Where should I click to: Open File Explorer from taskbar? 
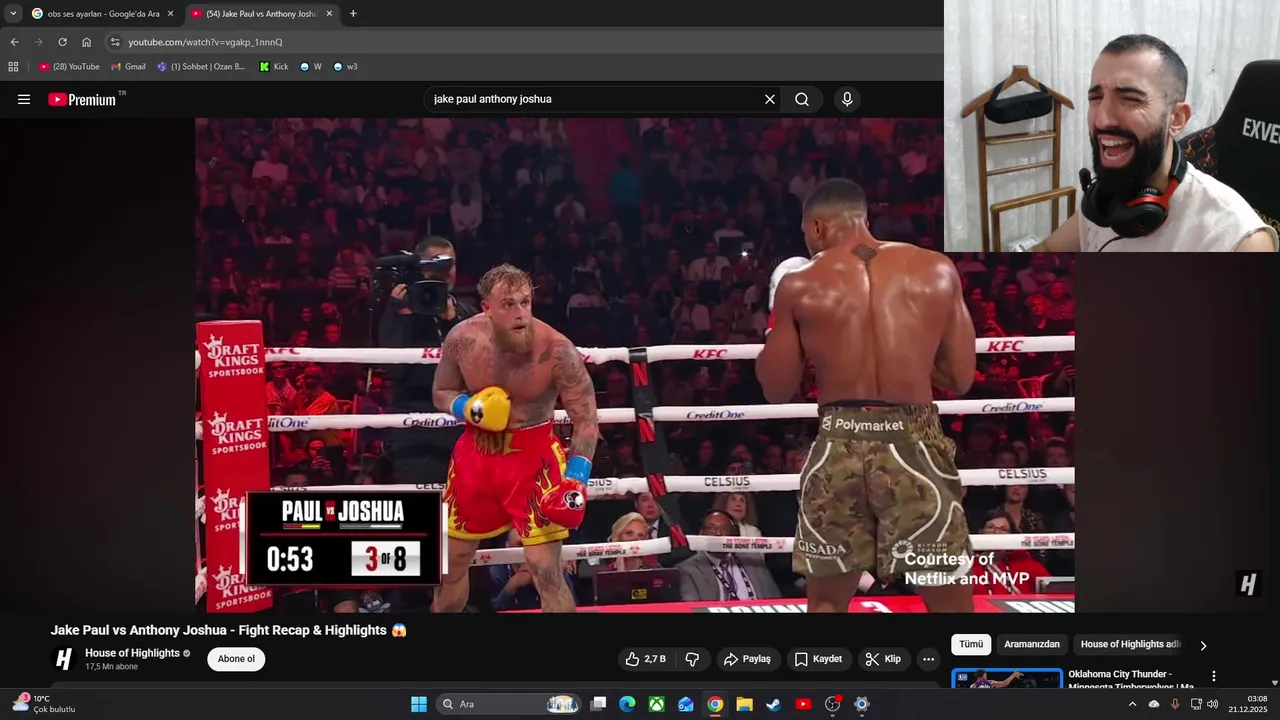pos(744,704)
